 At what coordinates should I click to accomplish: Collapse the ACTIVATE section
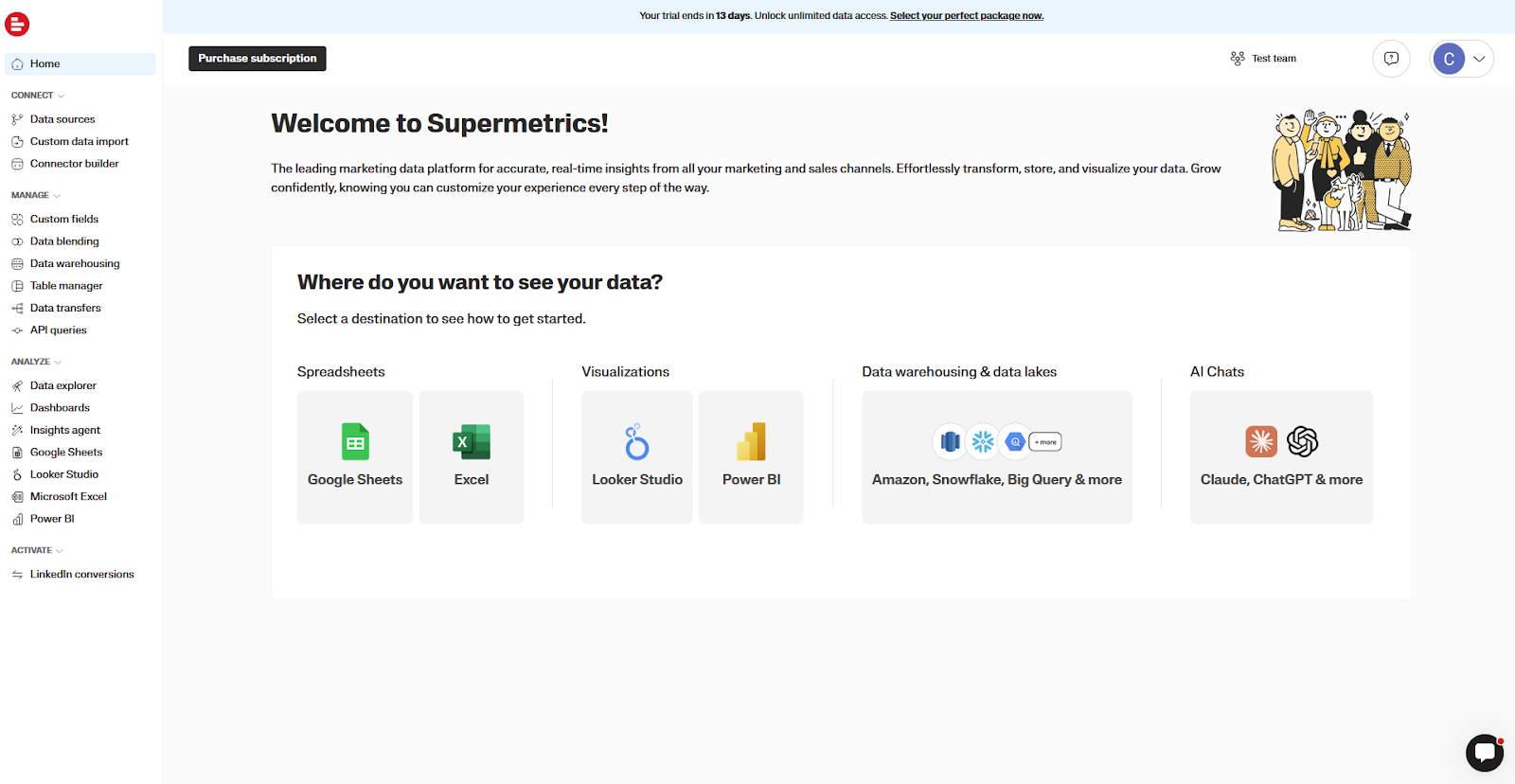38,550
